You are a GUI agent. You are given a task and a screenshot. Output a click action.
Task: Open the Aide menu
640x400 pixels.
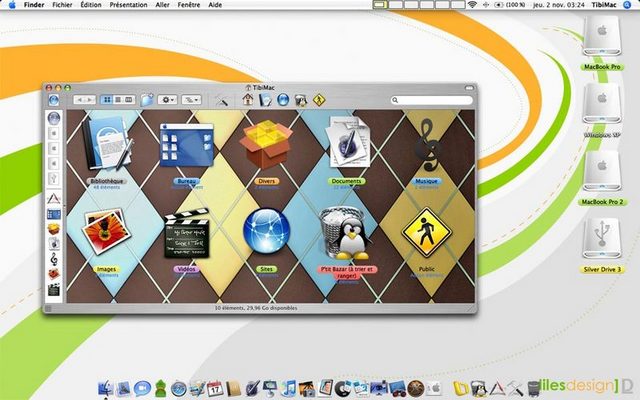point(215,5)
